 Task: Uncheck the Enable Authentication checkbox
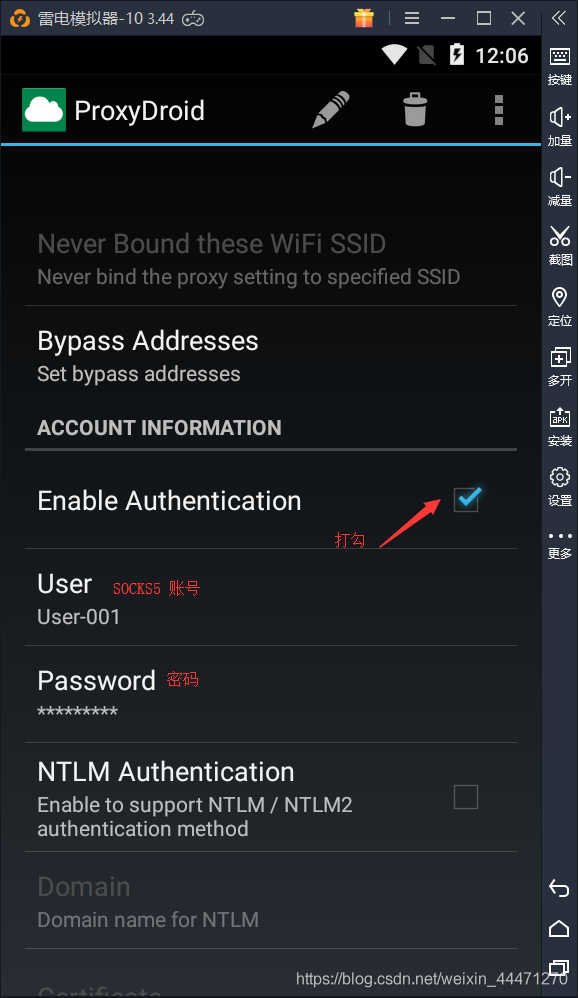coord(466,499)
